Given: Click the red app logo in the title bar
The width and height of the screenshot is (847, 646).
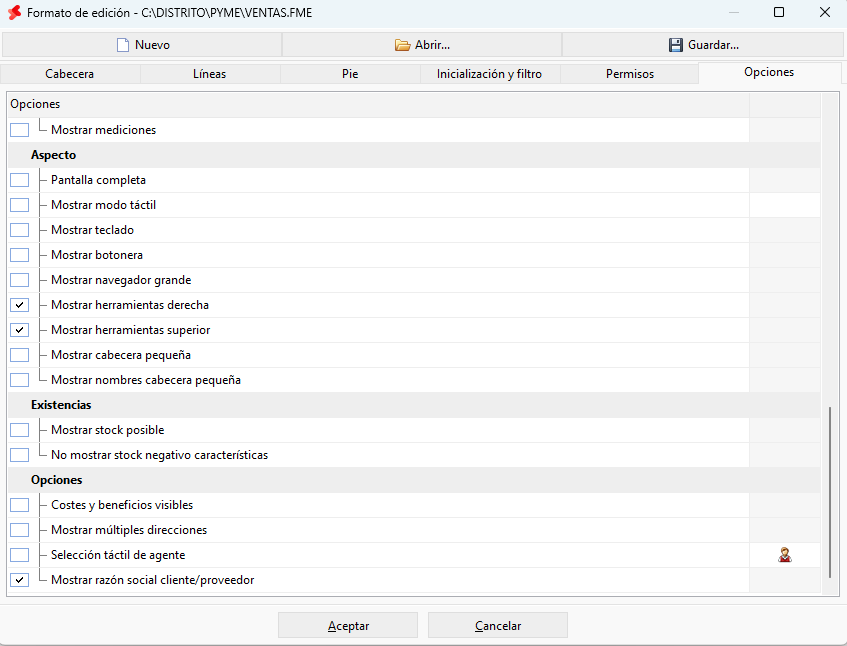Looking at the screenshot, I should 15,12.
